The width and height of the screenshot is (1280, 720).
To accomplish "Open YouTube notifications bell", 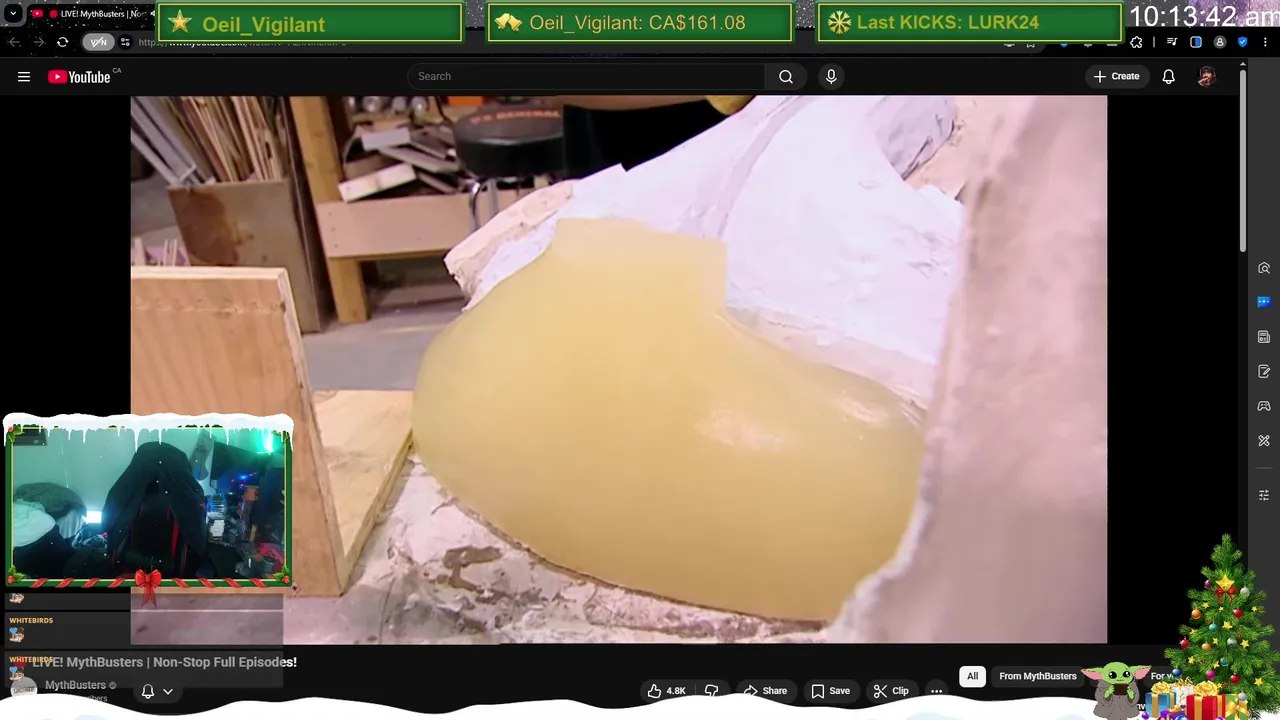I will click(x=1168, y=76).
